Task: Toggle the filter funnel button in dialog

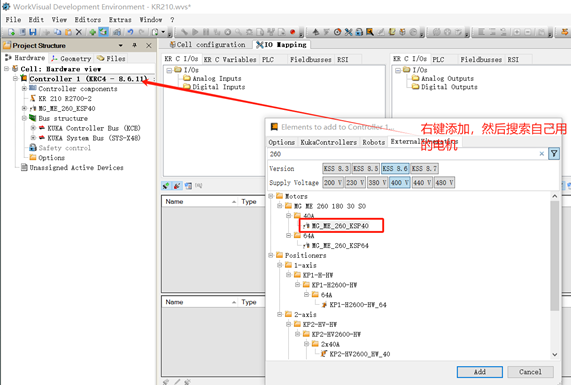Action: [554, 154]
